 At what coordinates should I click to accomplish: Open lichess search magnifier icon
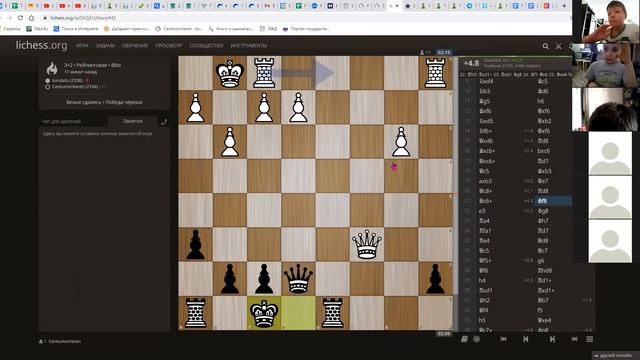545,46
